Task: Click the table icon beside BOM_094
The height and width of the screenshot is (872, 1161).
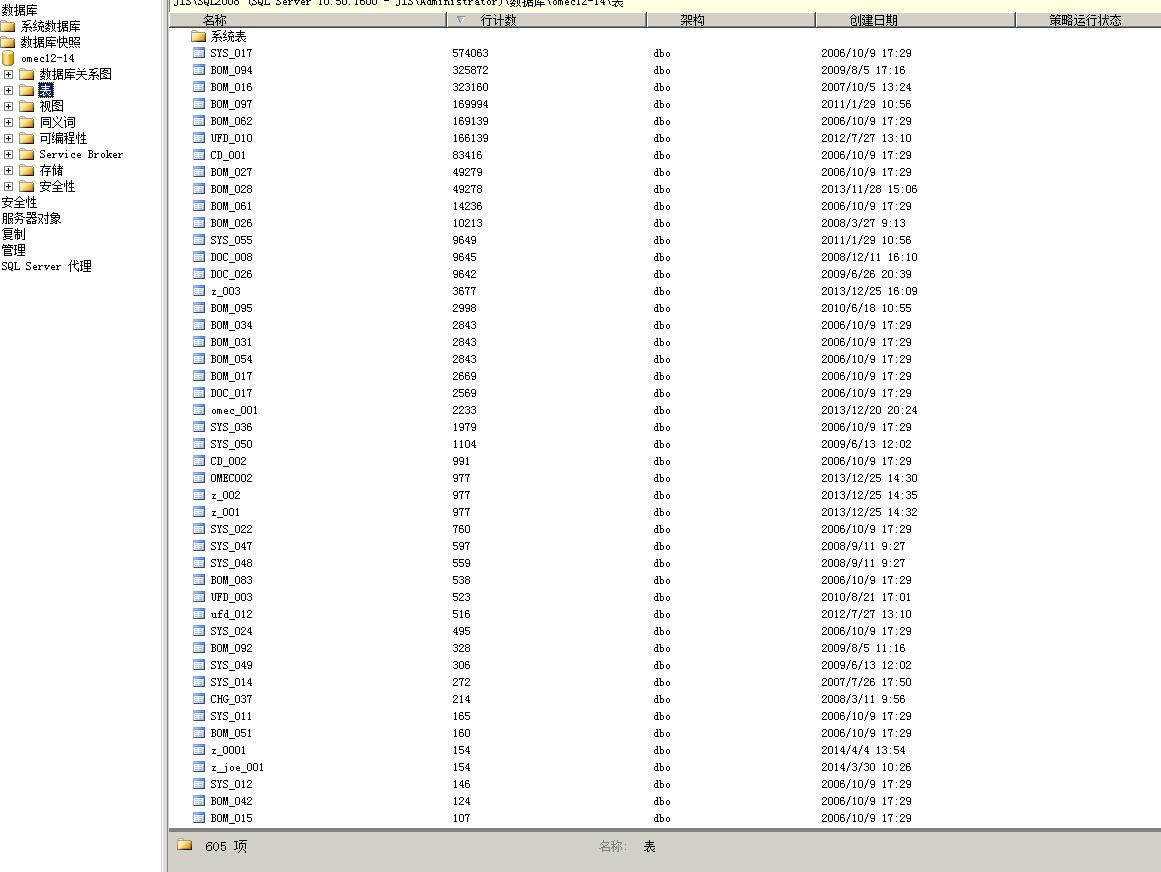Action: tap(198, 70)
